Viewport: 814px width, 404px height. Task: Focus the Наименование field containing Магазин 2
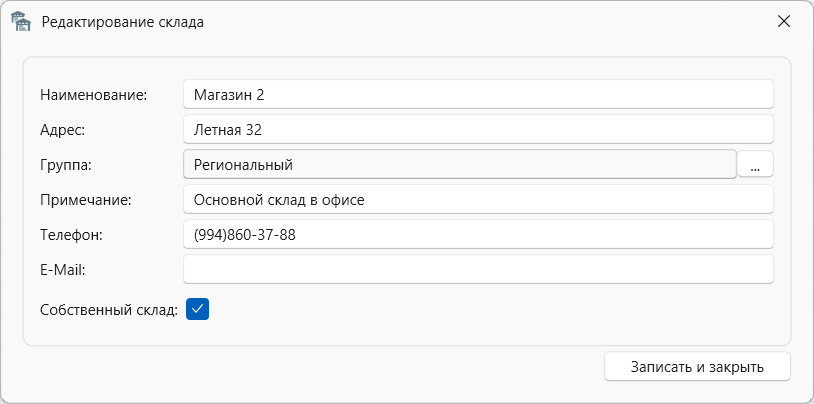(x=478, y=95)
